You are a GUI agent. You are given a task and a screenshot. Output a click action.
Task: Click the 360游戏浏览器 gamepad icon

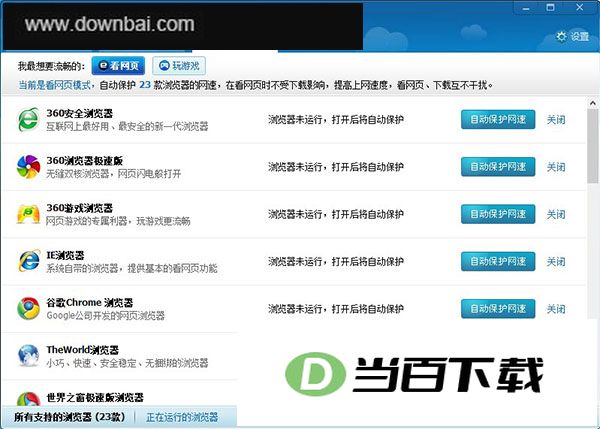pyautogui.click(x=29, y=214)
